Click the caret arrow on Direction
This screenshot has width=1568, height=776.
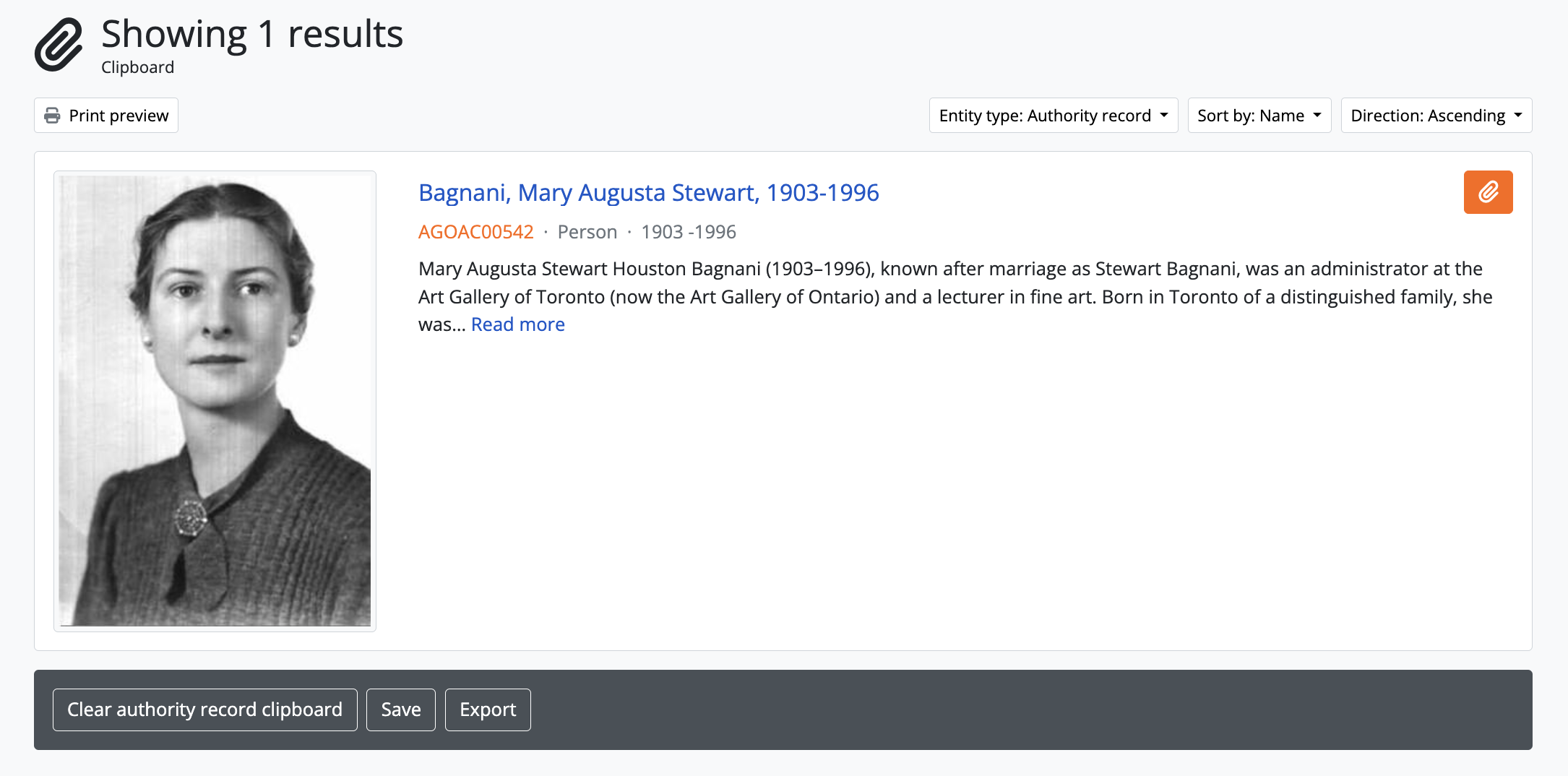tap(1518, 116)
